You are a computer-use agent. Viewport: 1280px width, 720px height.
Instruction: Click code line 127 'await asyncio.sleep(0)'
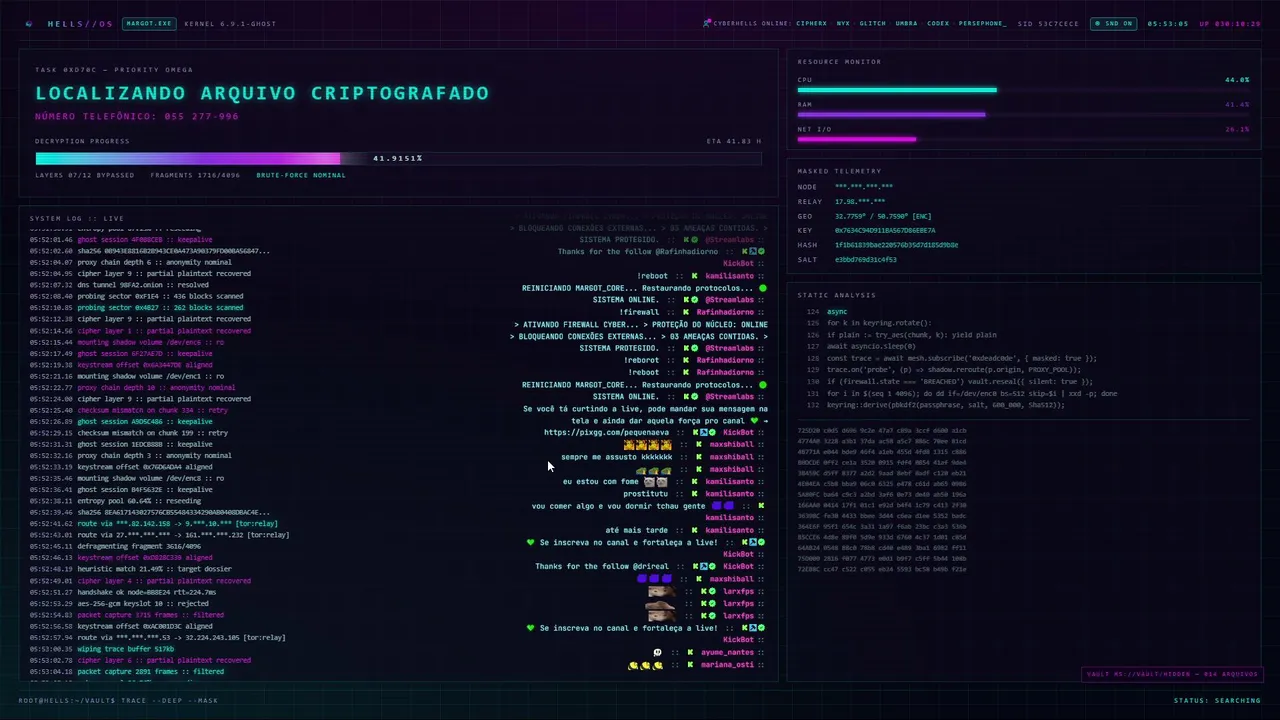pyautogui.click(x=871, y=347)
